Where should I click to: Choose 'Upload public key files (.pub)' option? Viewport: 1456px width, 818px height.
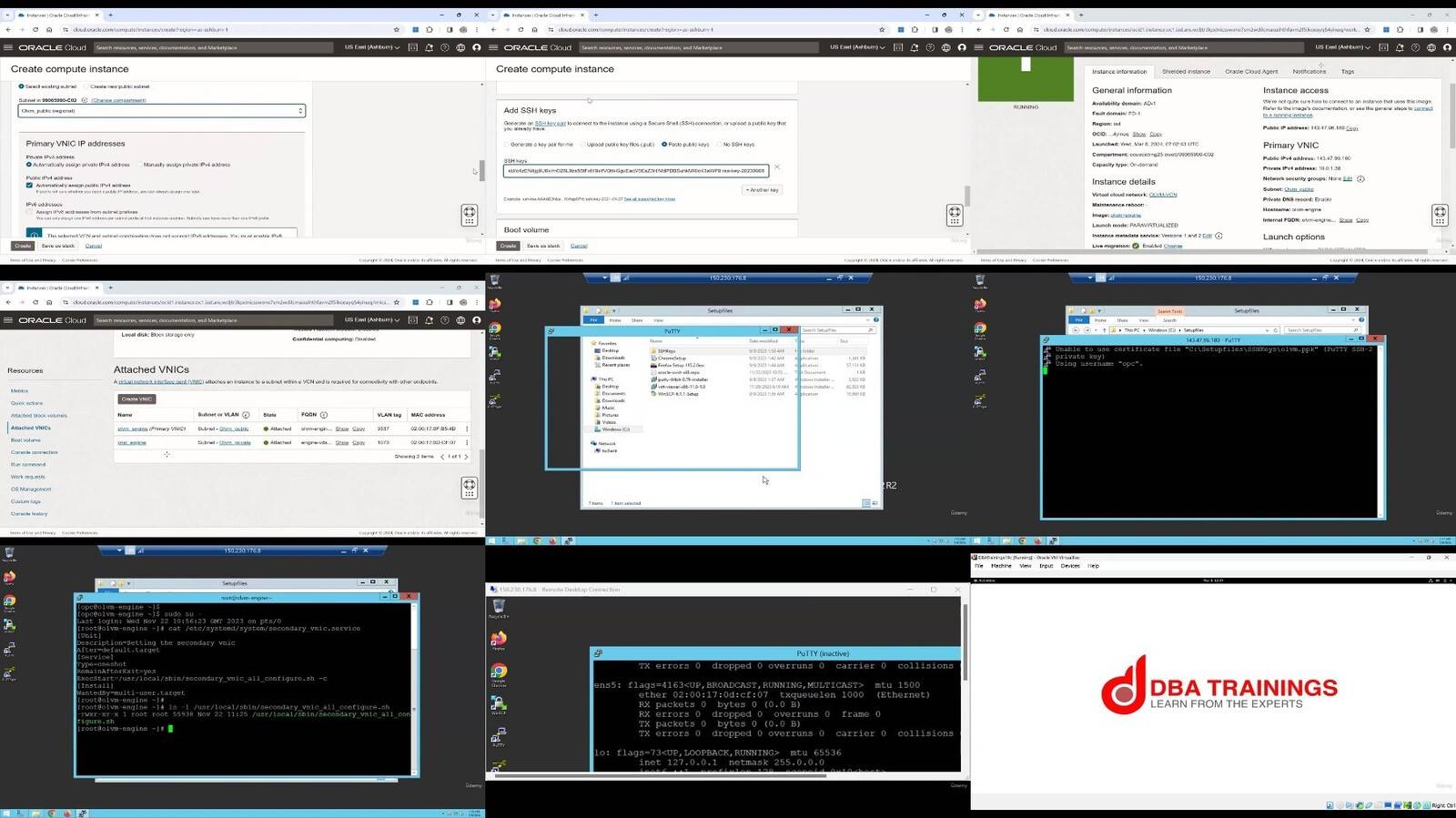pos(582,145)
